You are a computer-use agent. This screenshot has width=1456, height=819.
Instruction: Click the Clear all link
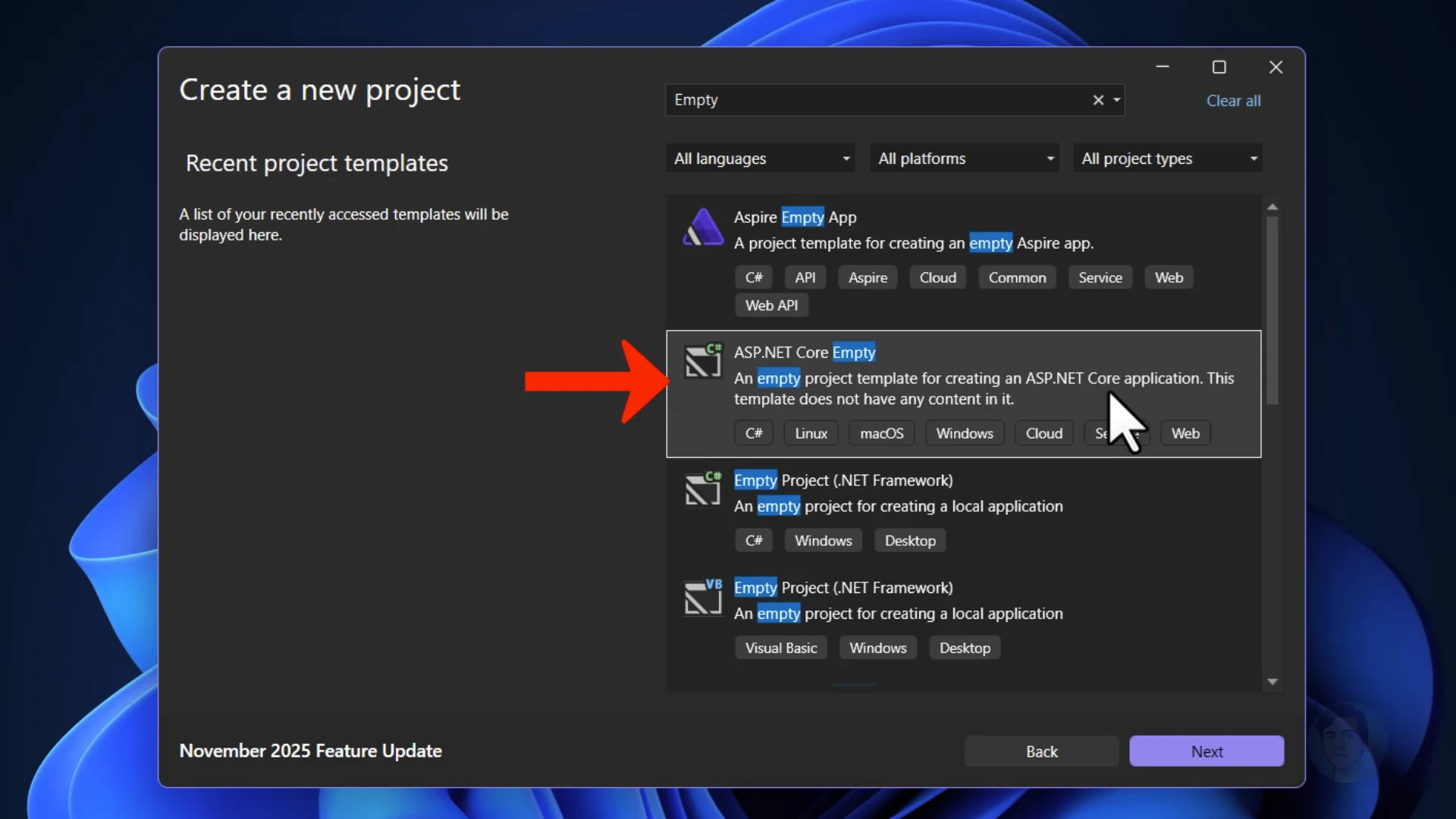click(1233, 100)
